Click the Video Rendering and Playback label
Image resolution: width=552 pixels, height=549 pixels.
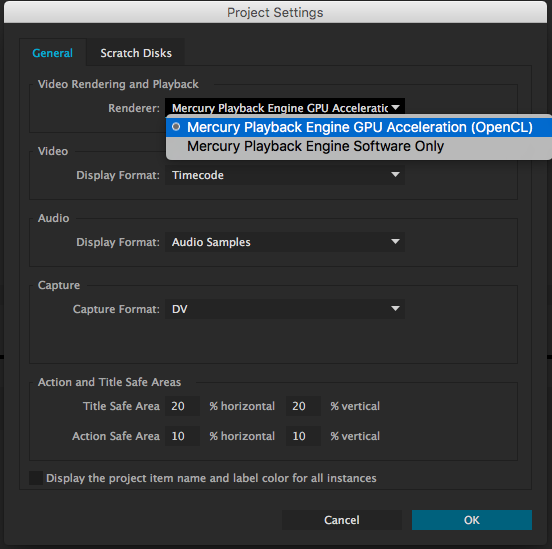[118, 84]
